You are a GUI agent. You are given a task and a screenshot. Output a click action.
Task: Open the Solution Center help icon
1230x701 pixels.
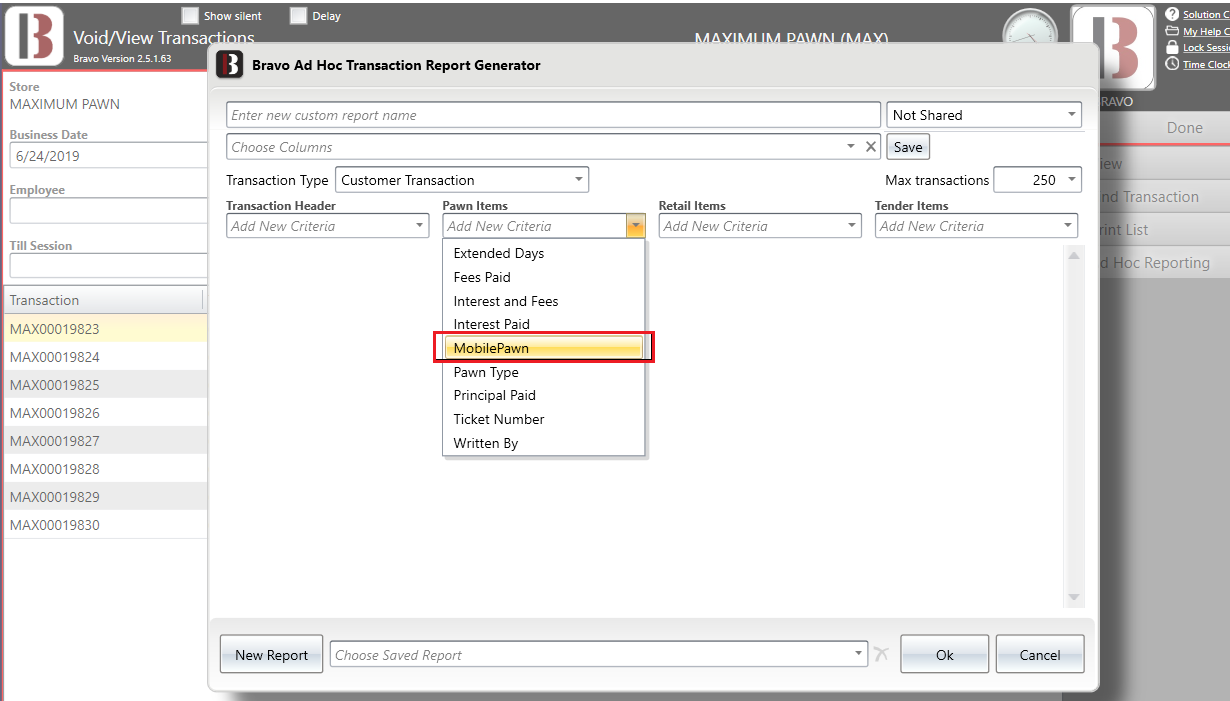pos(1172,15)
